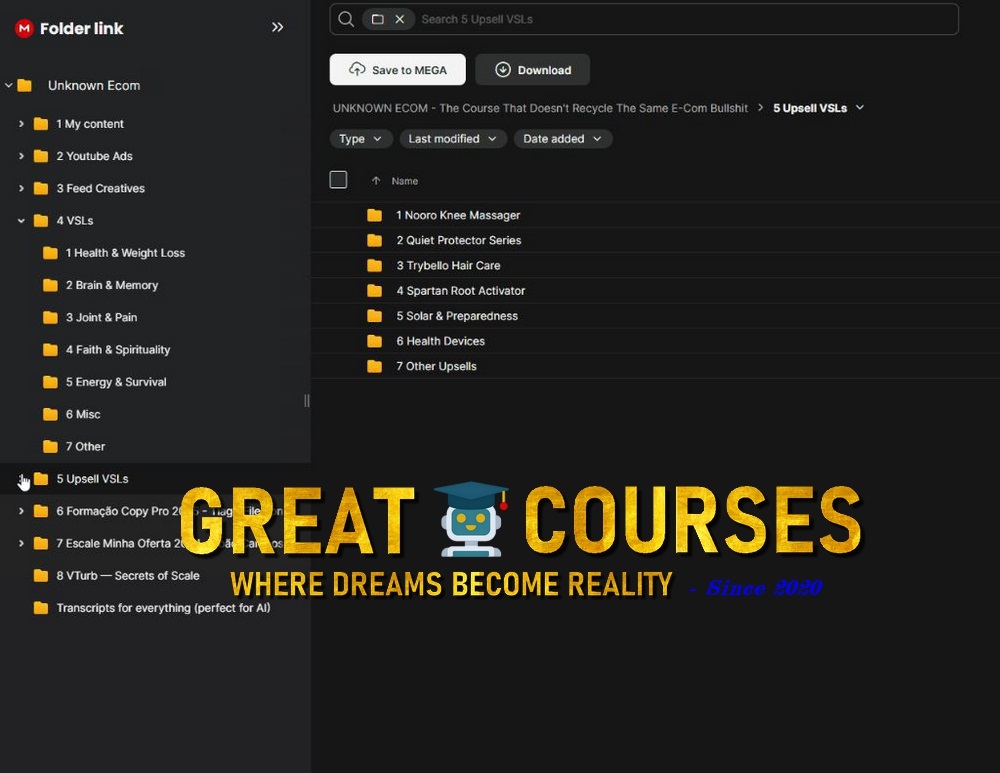Collapse the Unknown Ecom root tree node
Screen dimensions: 1000x773
[x=8, y=85]
